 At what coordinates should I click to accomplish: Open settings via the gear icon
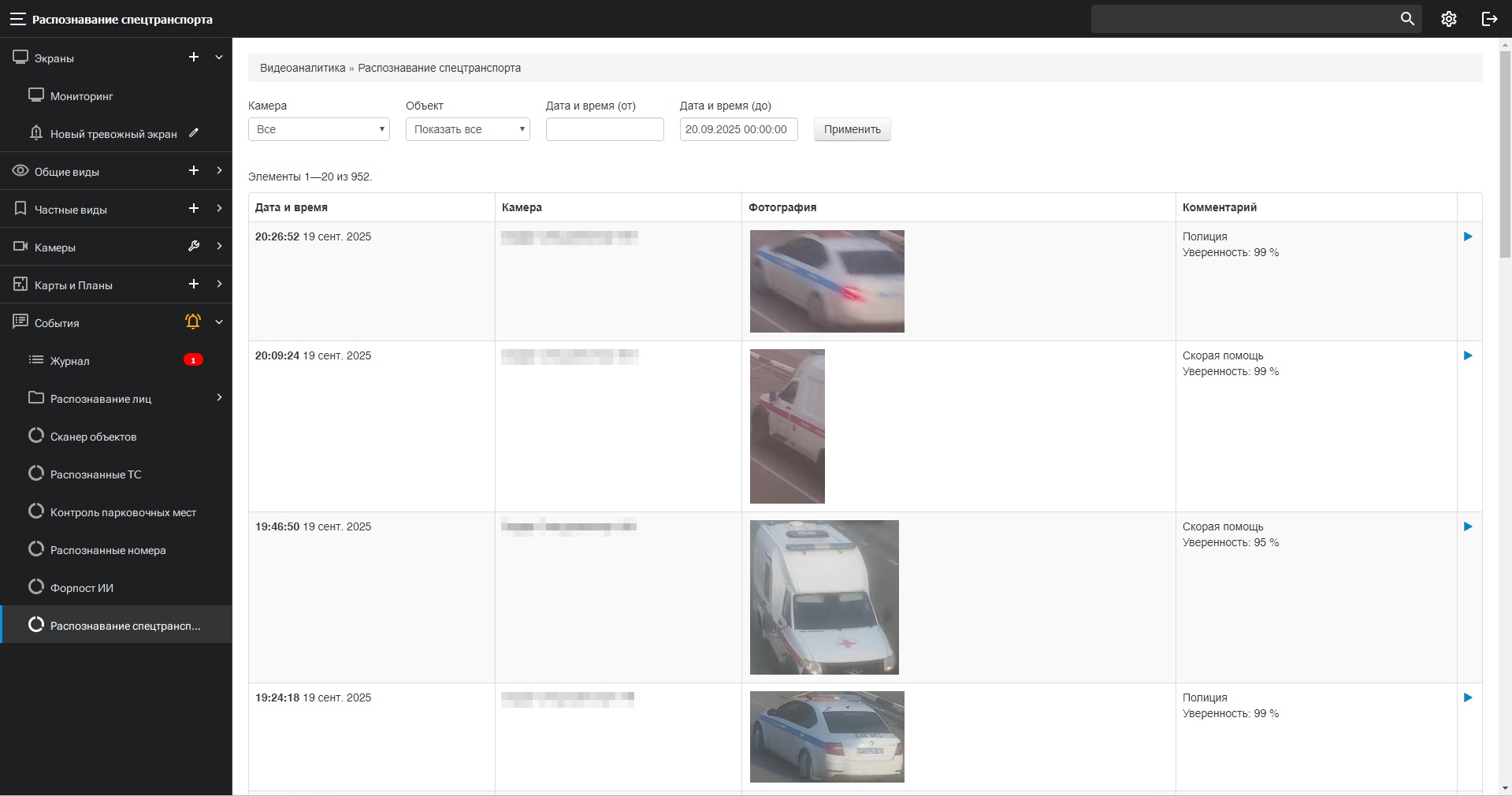tap(1448, 19)
